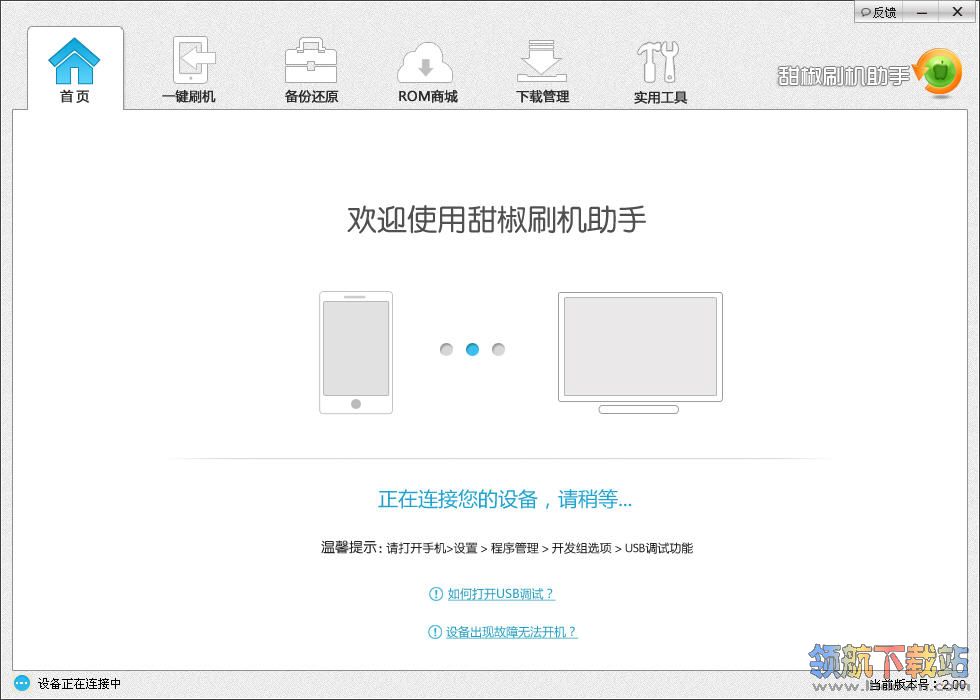The height and width of the screenshot is (700, 980).
Task: Click the 当前版本号 version text
Action: pyautogui.click(x=918, y=685)
